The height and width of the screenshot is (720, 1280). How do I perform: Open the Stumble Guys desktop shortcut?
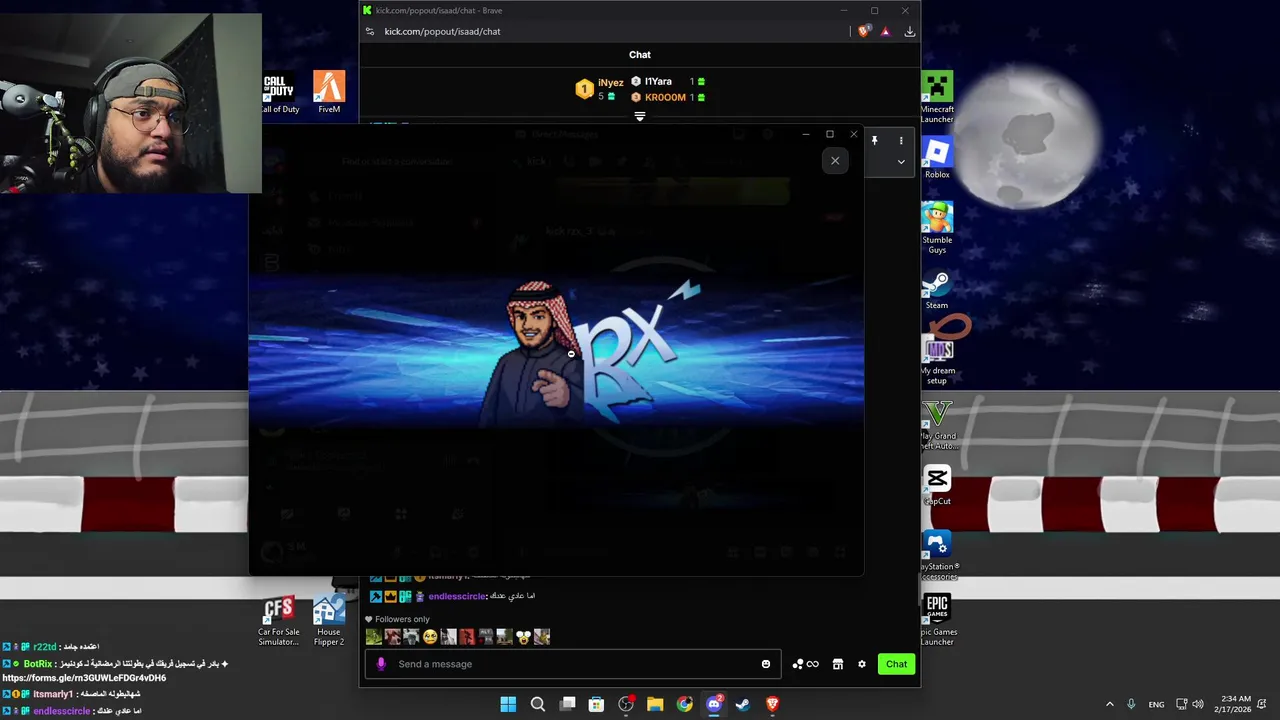(937, 228)
